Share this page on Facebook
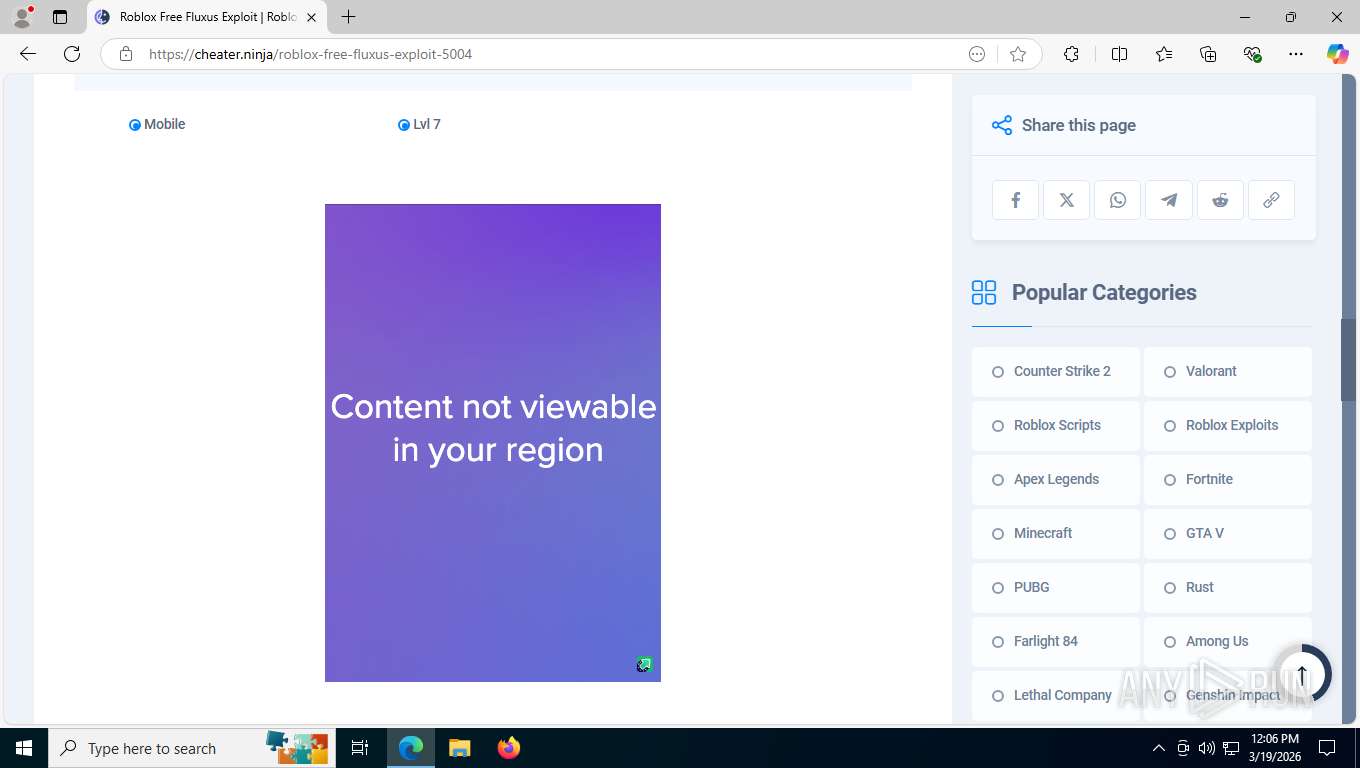Image resolution: width=1360 pixels, height=768 pixels. pos(1016,200)
